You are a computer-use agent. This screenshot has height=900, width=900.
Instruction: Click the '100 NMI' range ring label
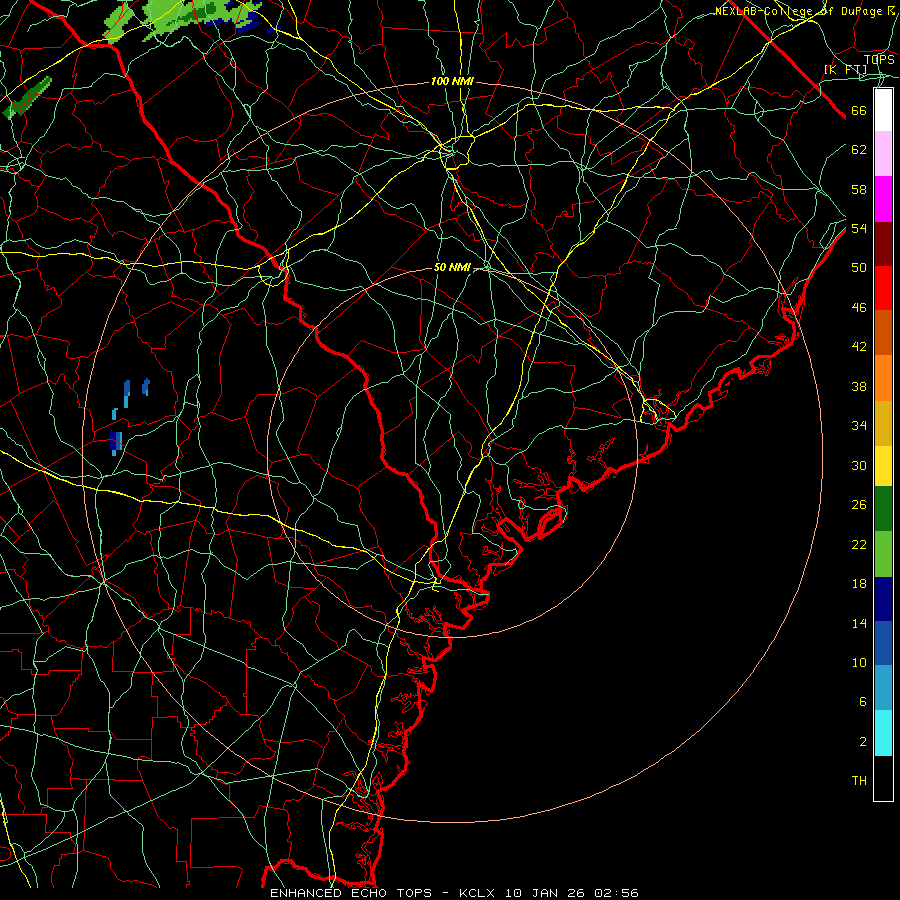[x=452, y=82]
